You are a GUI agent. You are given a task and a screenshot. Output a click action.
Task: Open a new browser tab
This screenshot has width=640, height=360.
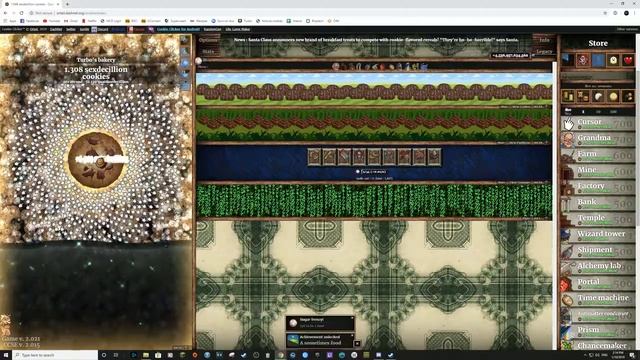click(x=67, y=4)
